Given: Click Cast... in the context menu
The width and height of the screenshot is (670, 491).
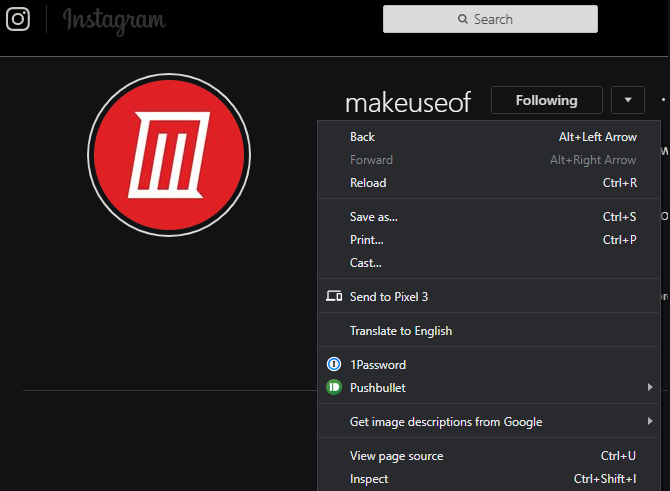Looking at the screenshot, I should coord(365,263).
